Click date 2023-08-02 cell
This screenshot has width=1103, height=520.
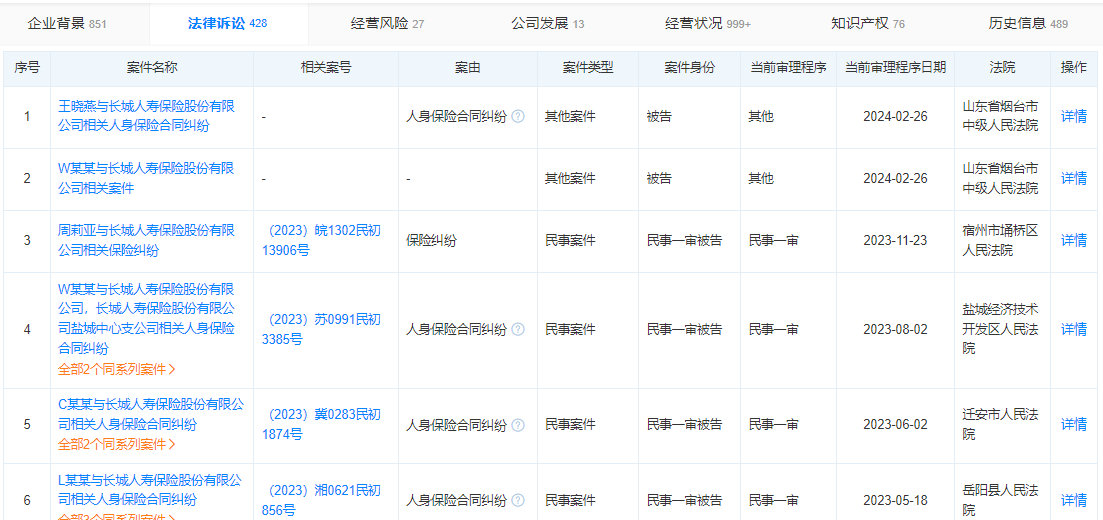[895, 329]
